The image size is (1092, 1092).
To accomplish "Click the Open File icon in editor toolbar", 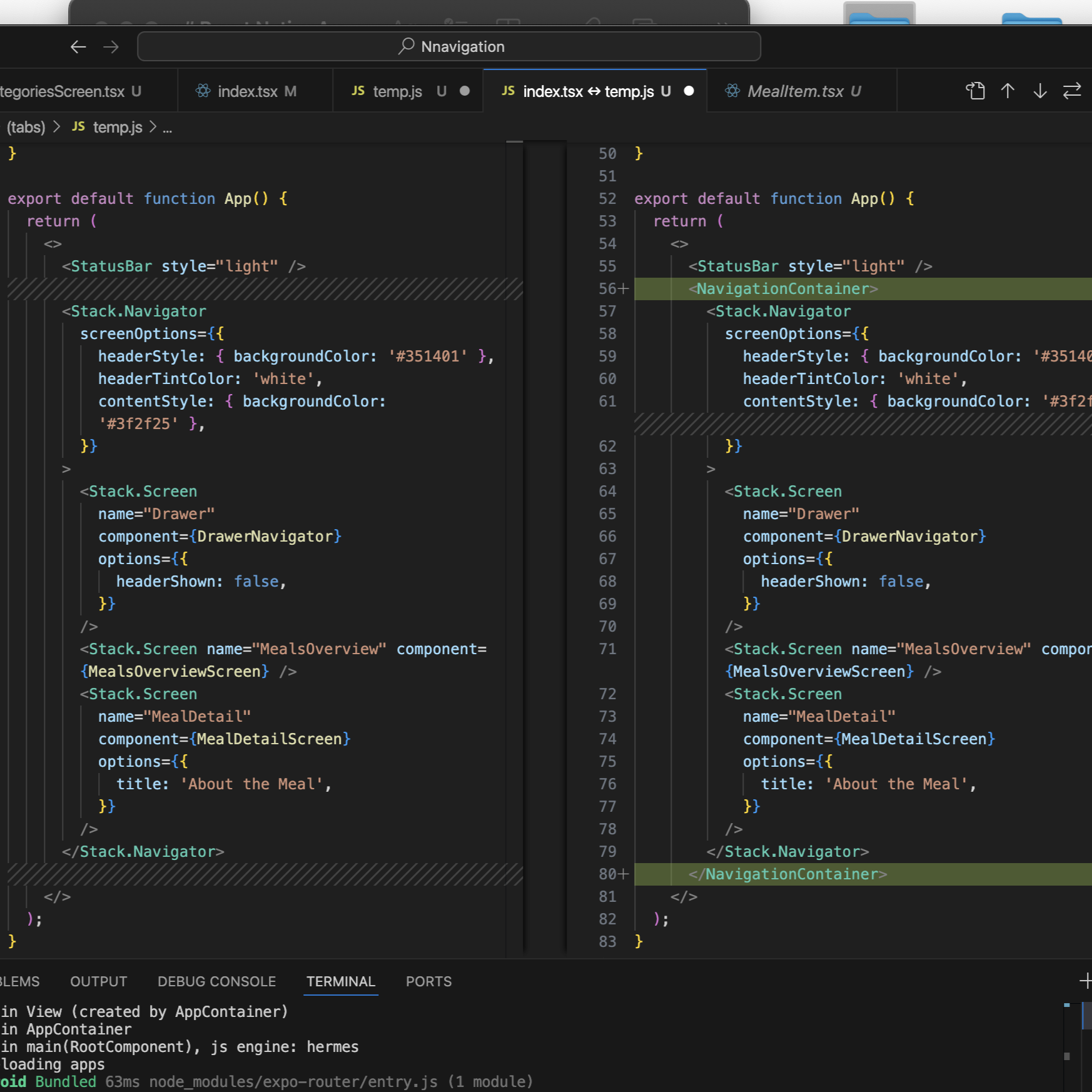I will [975, 91].
